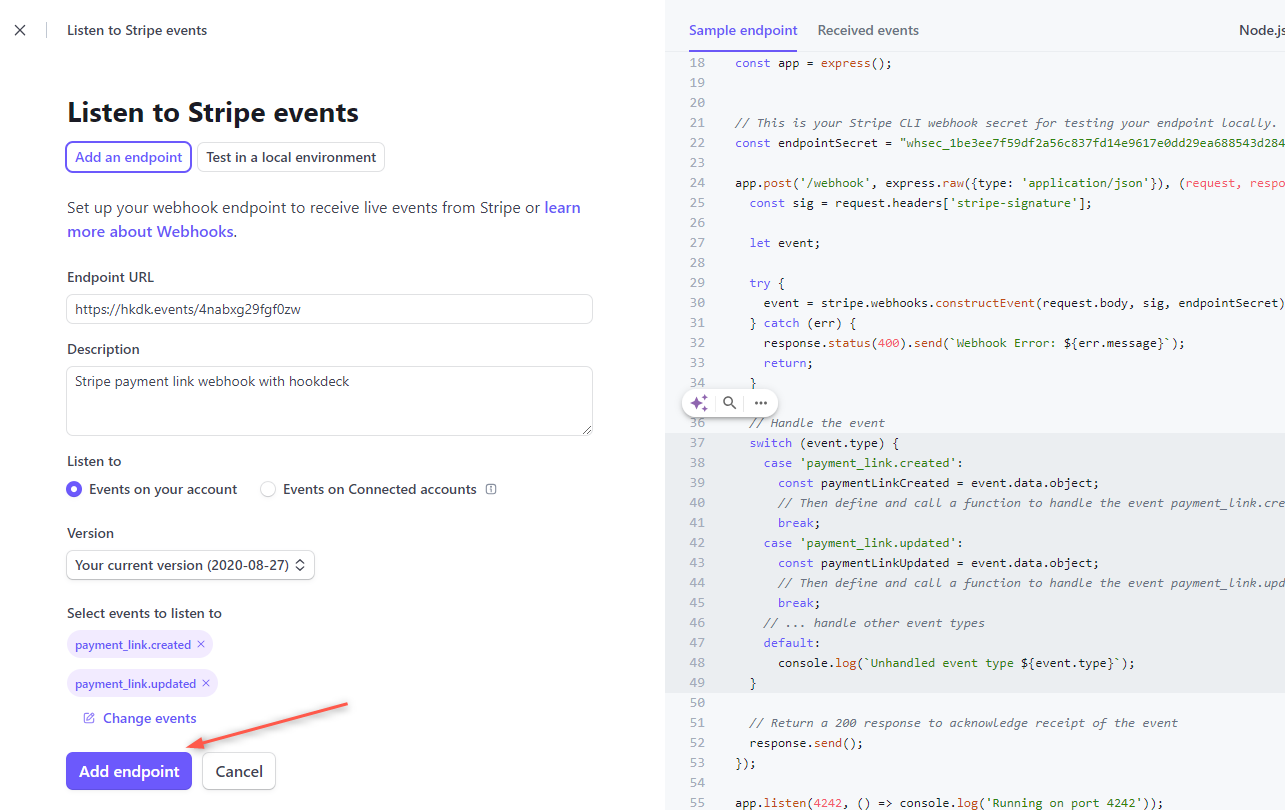Switch to Test in a local environment mode
Image resolution: width=1285 pixels, height=810 pixels.
pyautogui.click(x=290, y=157)
